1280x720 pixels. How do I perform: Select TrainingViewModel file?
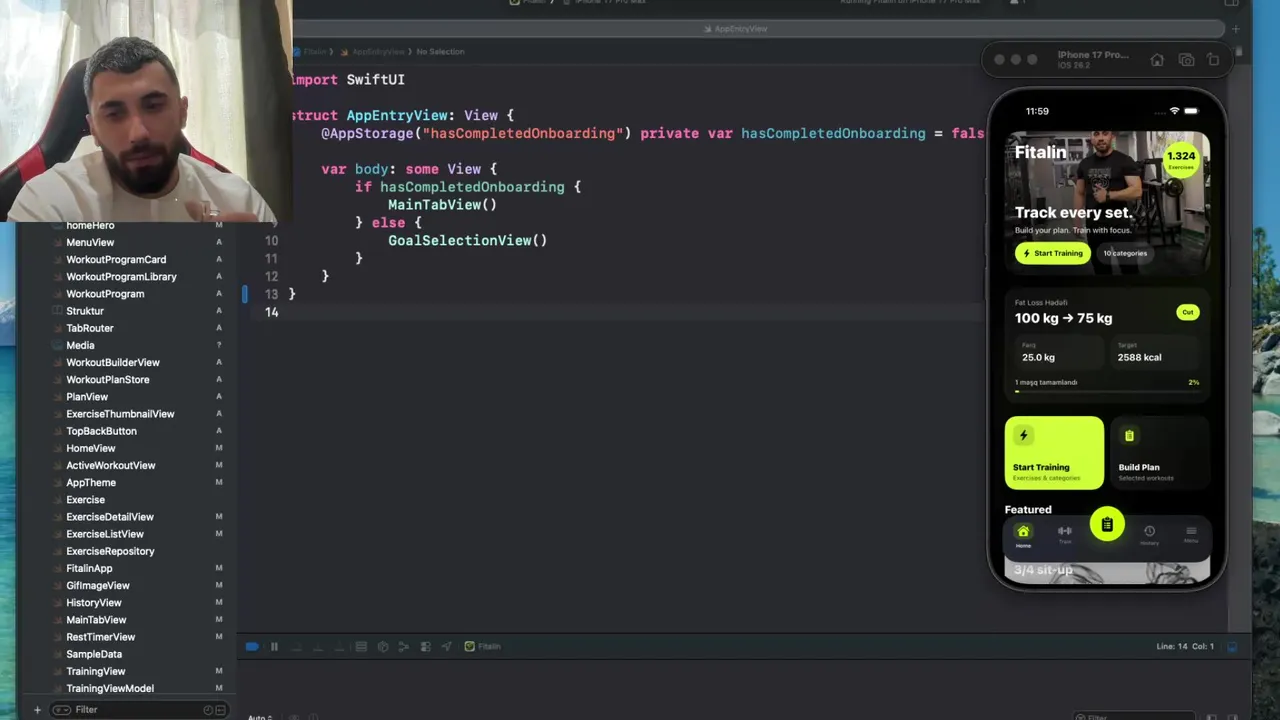[x=110, y=689]
